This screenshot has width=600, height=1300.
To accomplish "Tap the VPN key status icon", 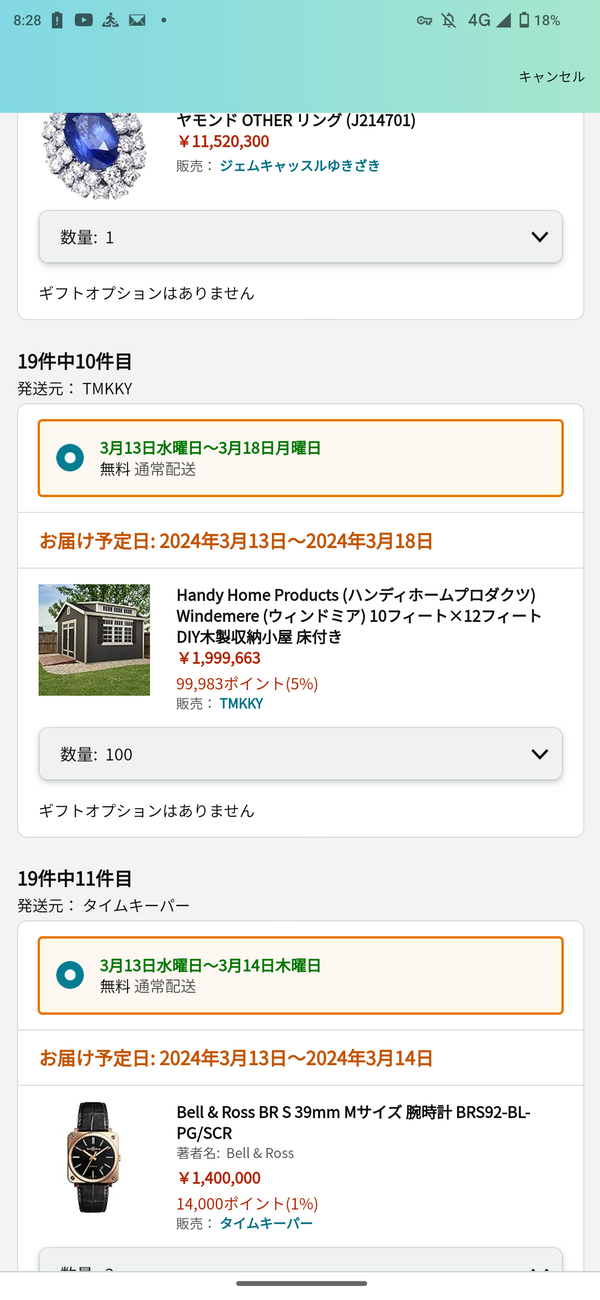I will tap(425, 20).
